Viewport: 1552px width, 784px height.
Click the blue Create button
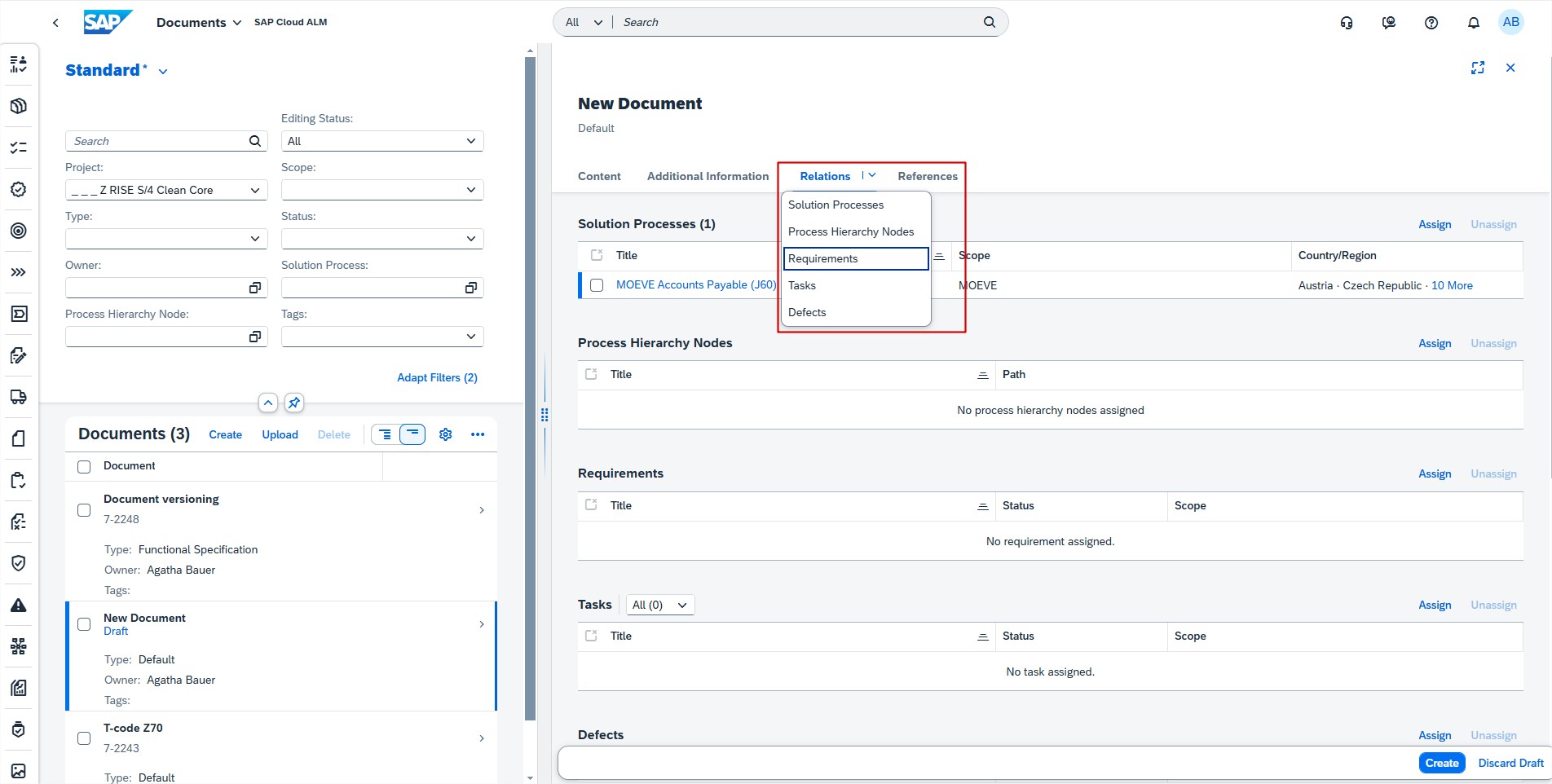(1441, 763)
